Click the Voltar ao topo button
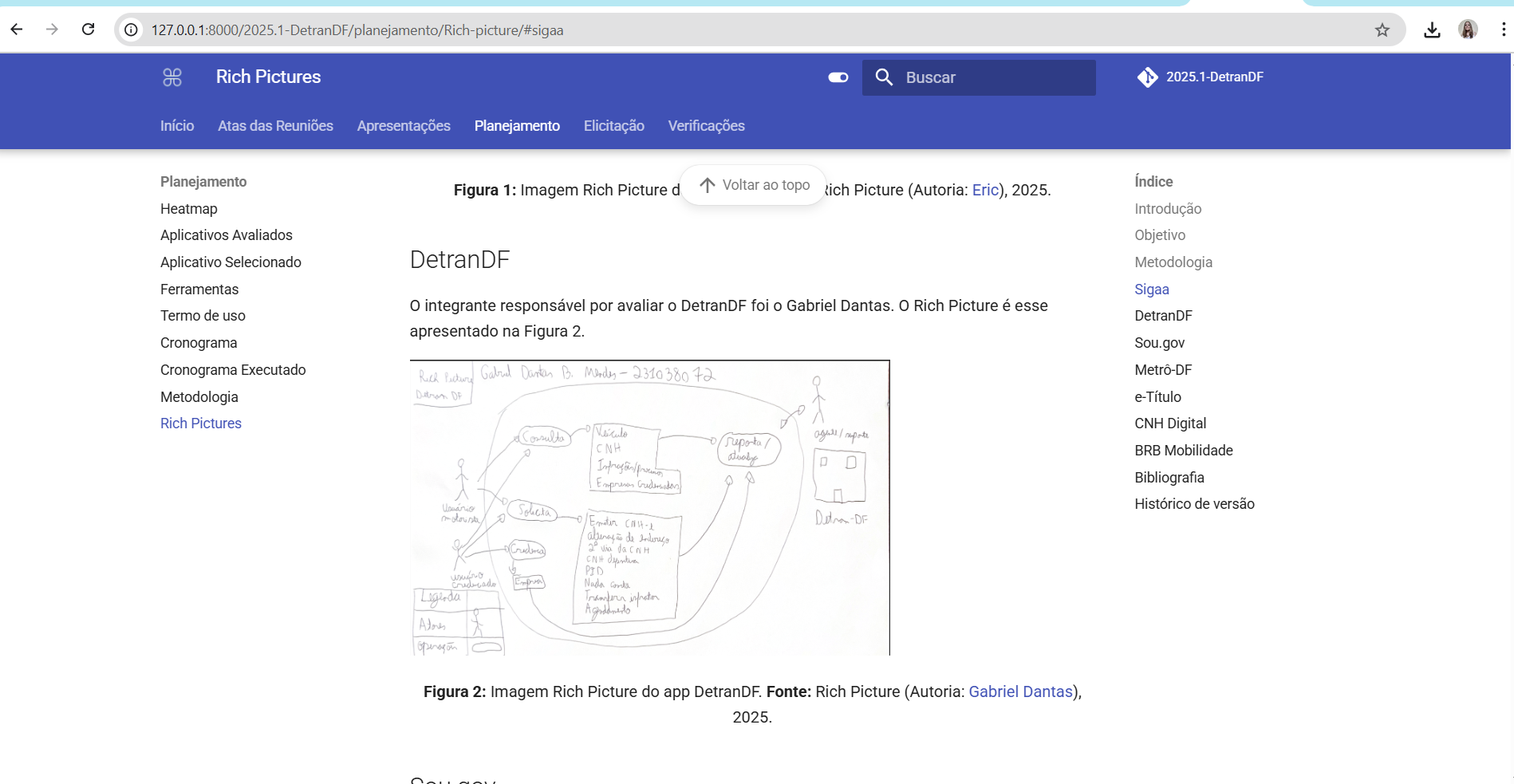1514x784 pixels. pos(753,185)
